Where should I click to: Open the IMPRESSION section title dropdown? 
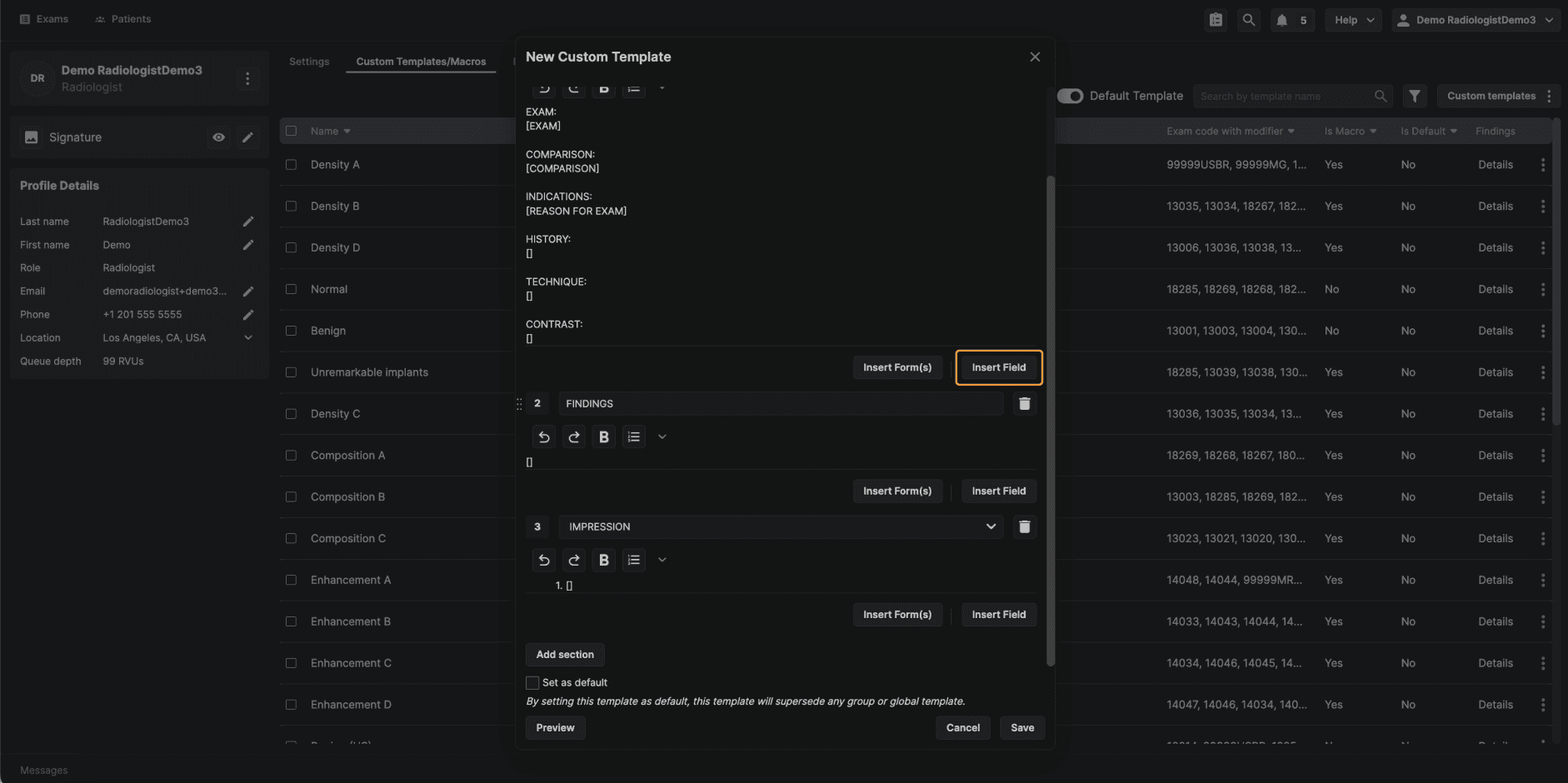pos(991,526)
